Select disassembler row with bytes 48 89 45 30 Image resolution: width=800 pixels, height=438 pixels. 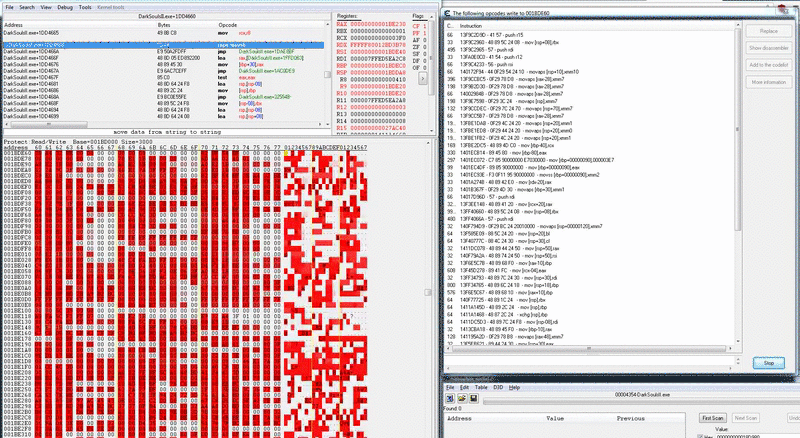pos(163,65)
